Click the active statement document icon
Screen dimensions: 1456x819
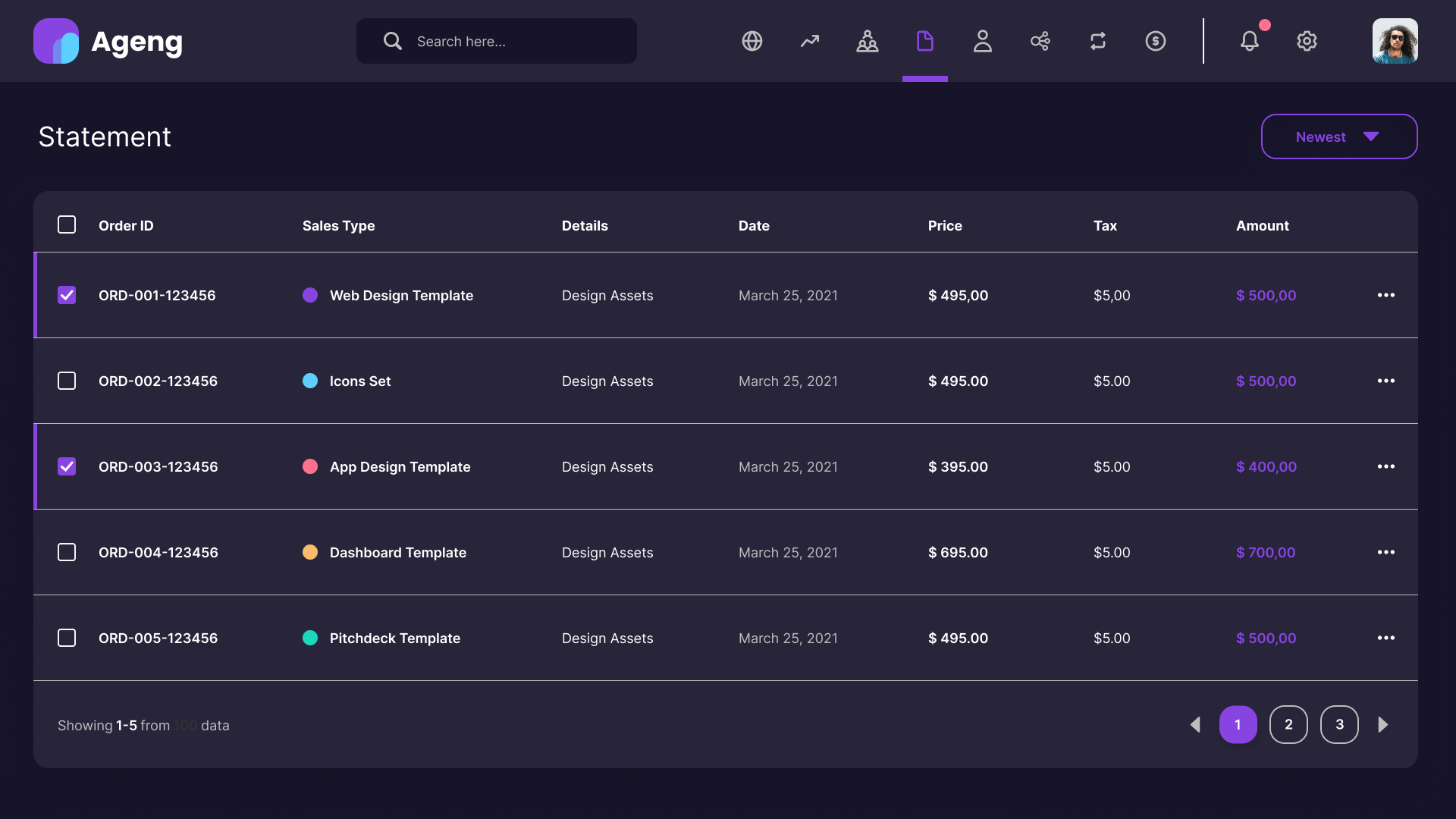point(925,41)
